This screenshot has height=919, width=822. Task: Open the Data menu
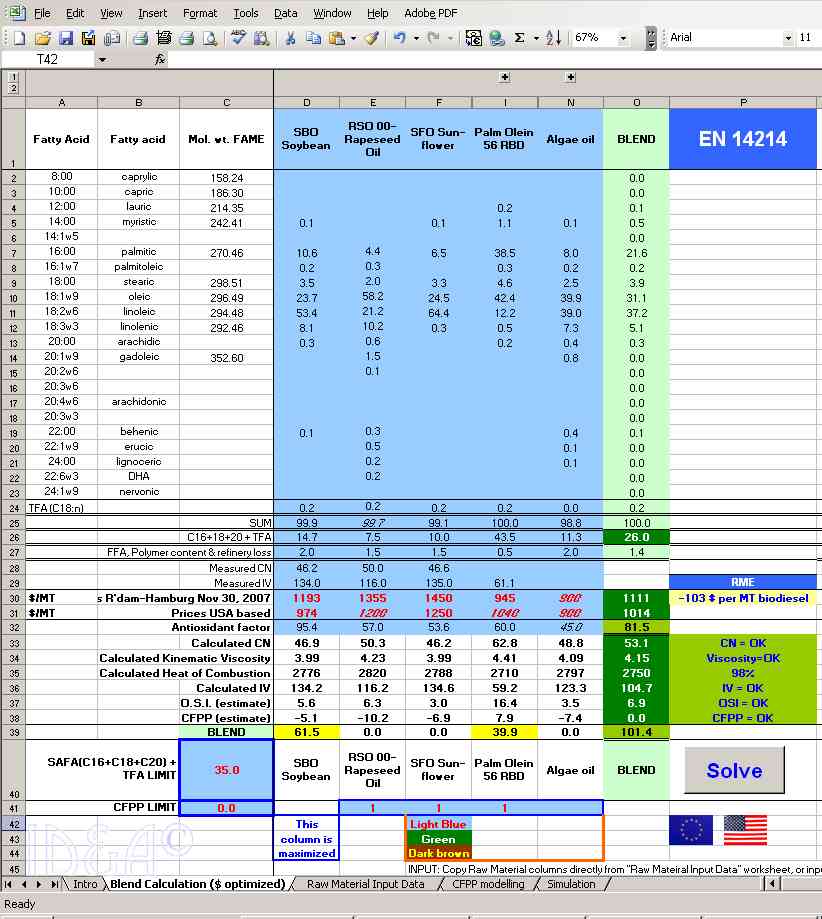coord(286,13)
